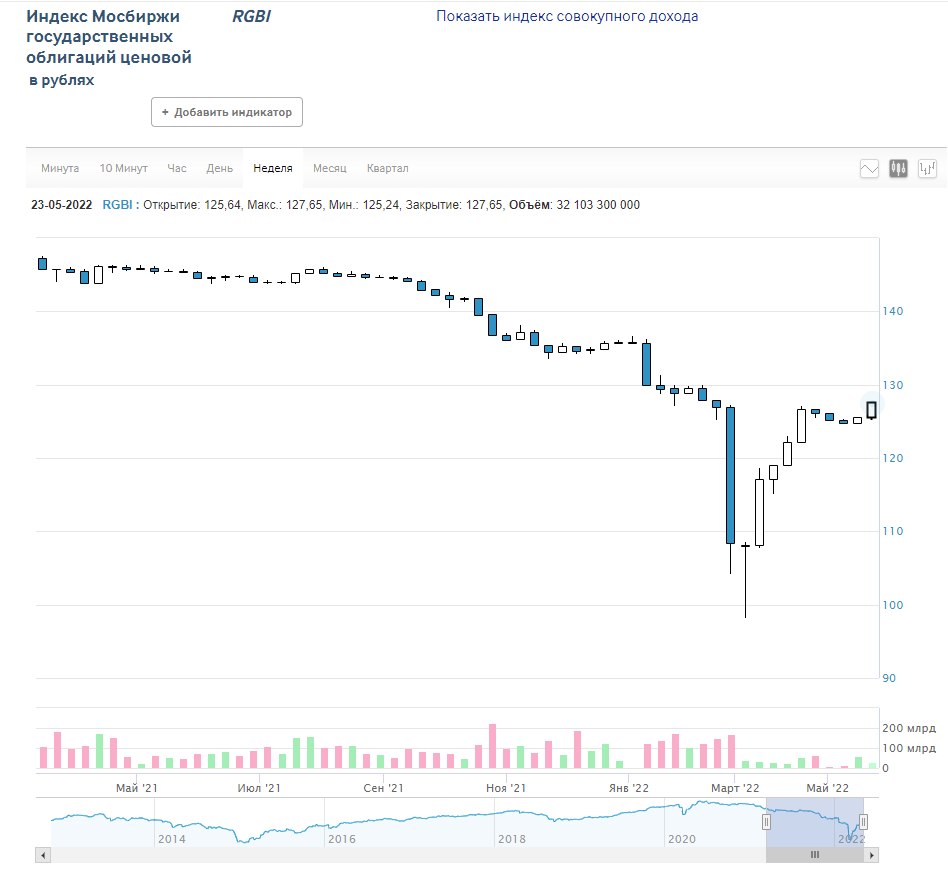Click the 130 price axis label
The image size is (948, 888).
click(x=893, y=385)
